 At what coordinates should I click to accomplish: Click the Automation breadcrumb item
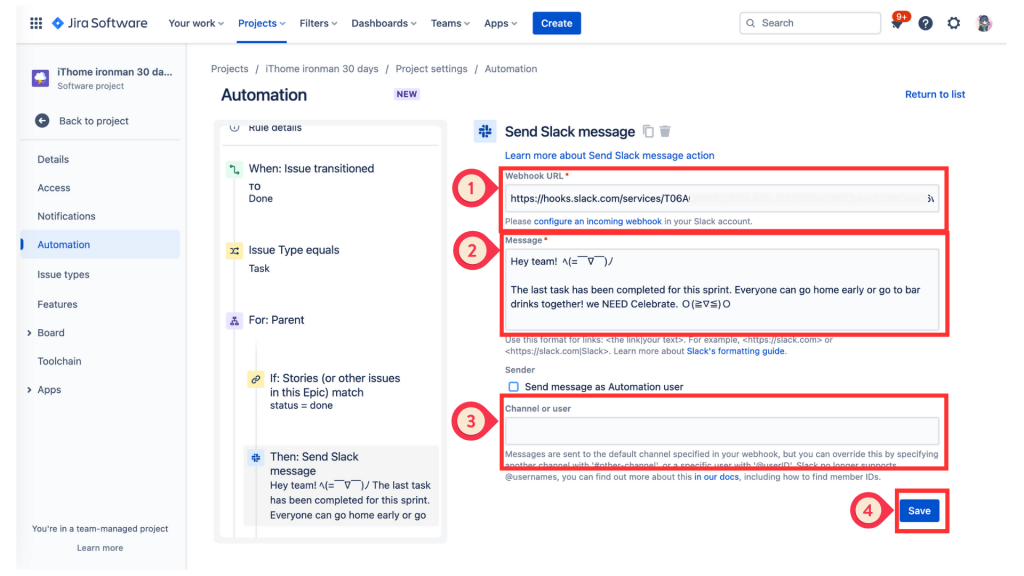511,69
